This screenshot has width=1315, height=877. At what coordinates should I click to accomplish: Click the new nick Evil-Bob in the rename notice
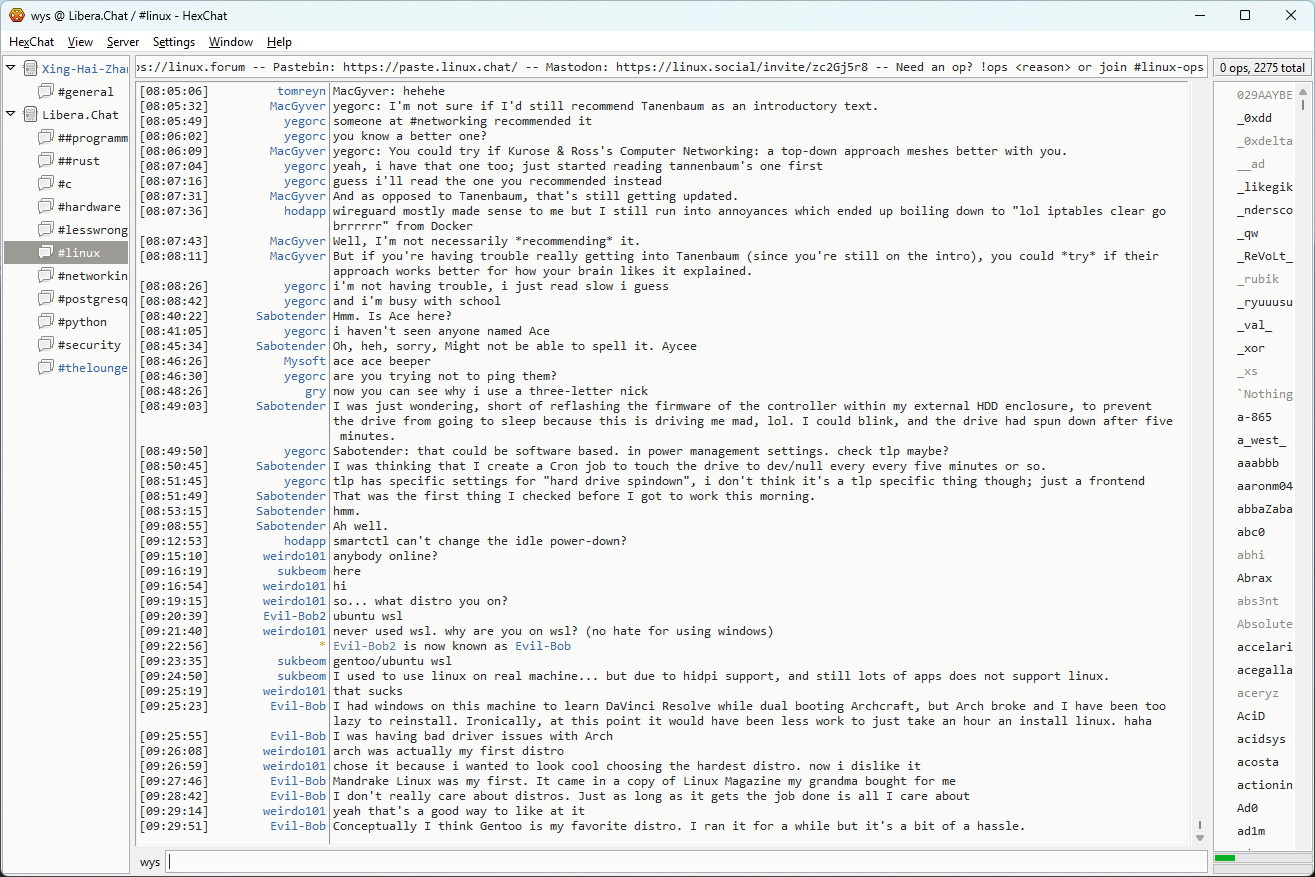point(543,646)
